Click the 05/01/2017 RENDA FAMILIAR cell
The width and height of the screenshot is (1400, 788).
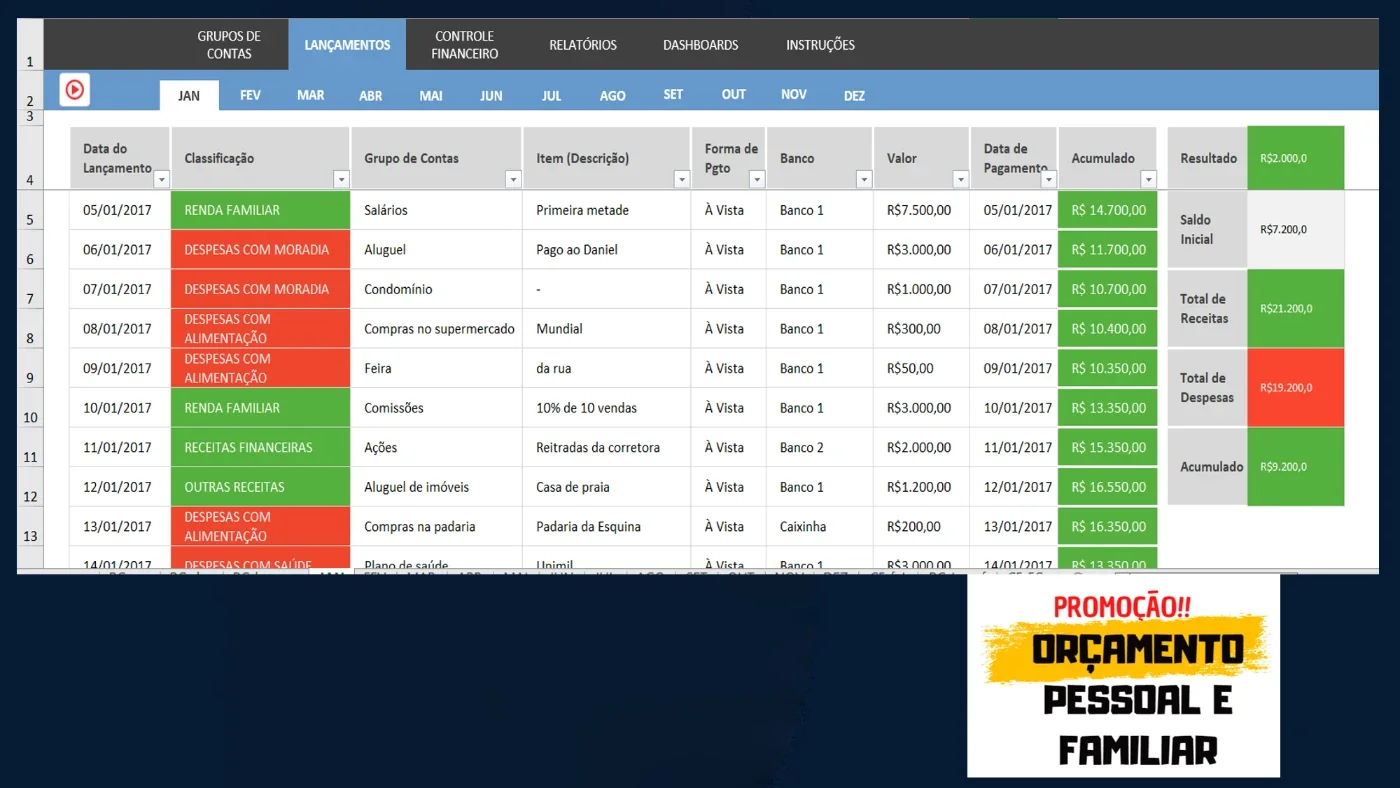(x=261, y=210)
